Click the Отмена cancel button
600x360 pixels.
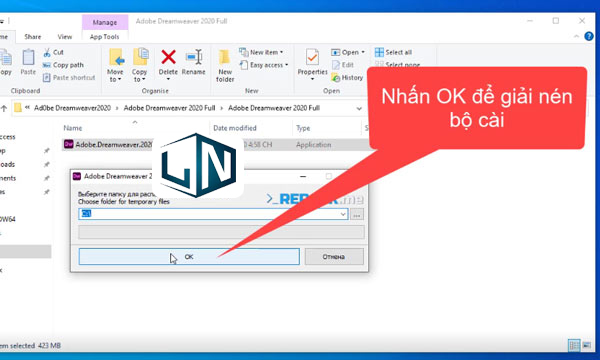tap(334, 257)
